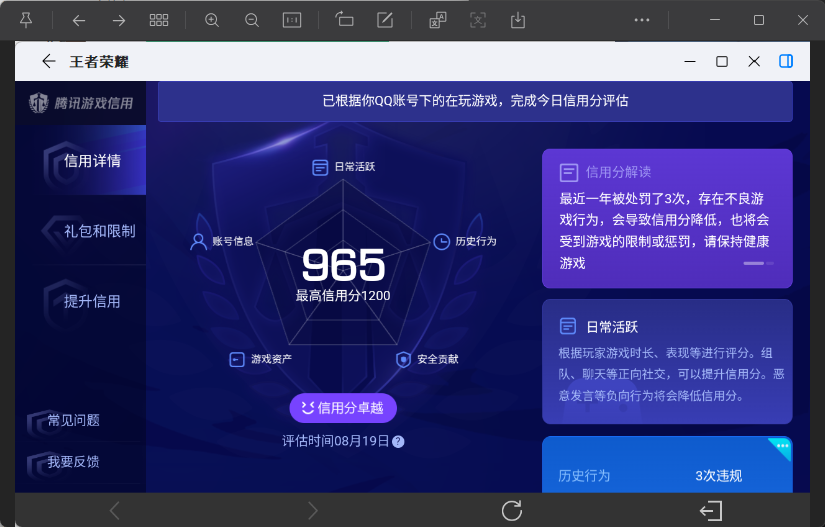825x527 pixels.
Task: Click the text recognition scan icon
Action: click(478, 21)
